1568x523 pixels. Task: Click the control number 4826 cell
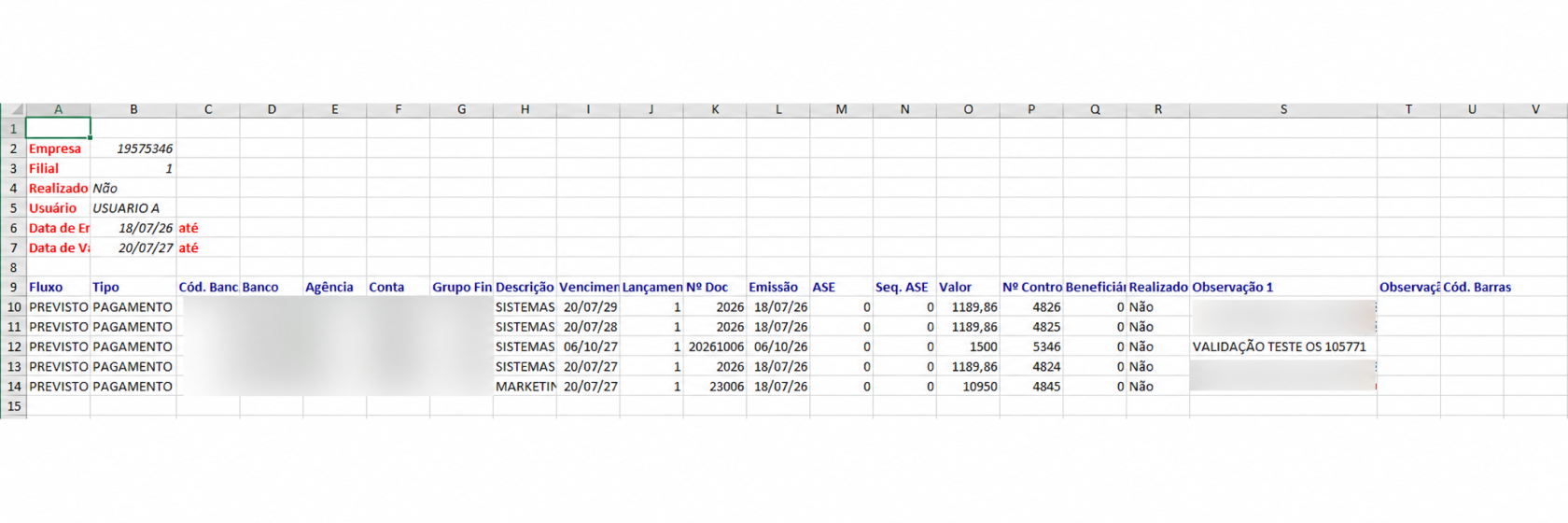point(1031,306)
